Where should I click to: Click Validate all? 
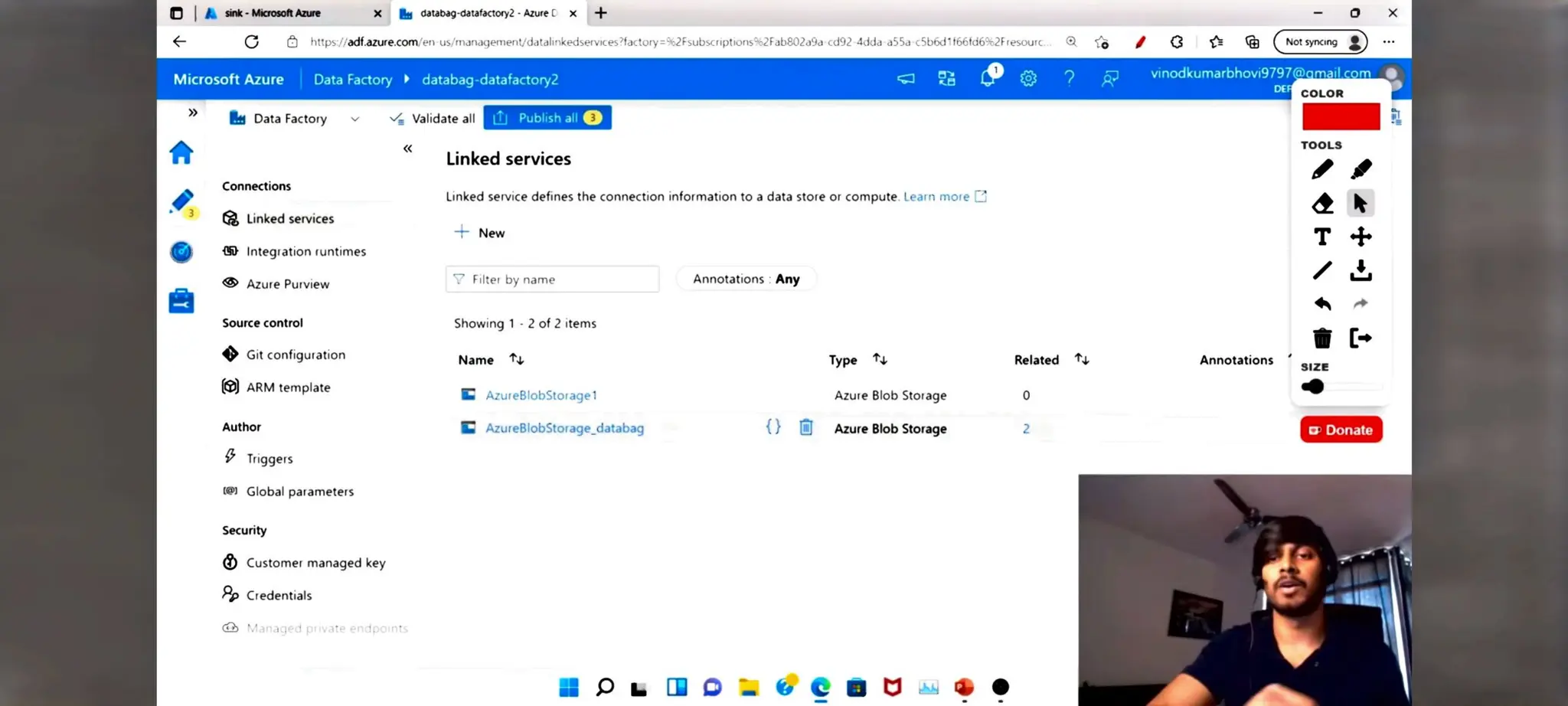click(x=433, y=119)
